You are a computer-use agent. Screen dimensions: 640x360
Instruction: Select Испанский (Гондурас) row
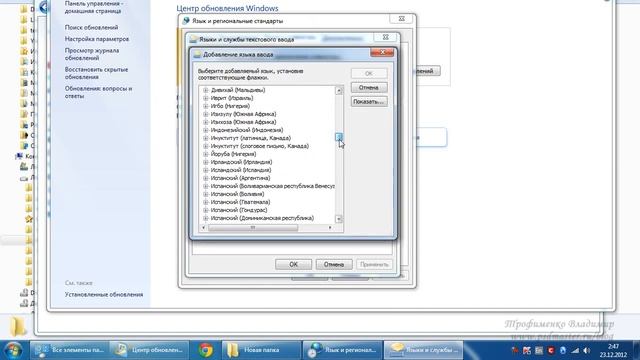tap(239, 210)
